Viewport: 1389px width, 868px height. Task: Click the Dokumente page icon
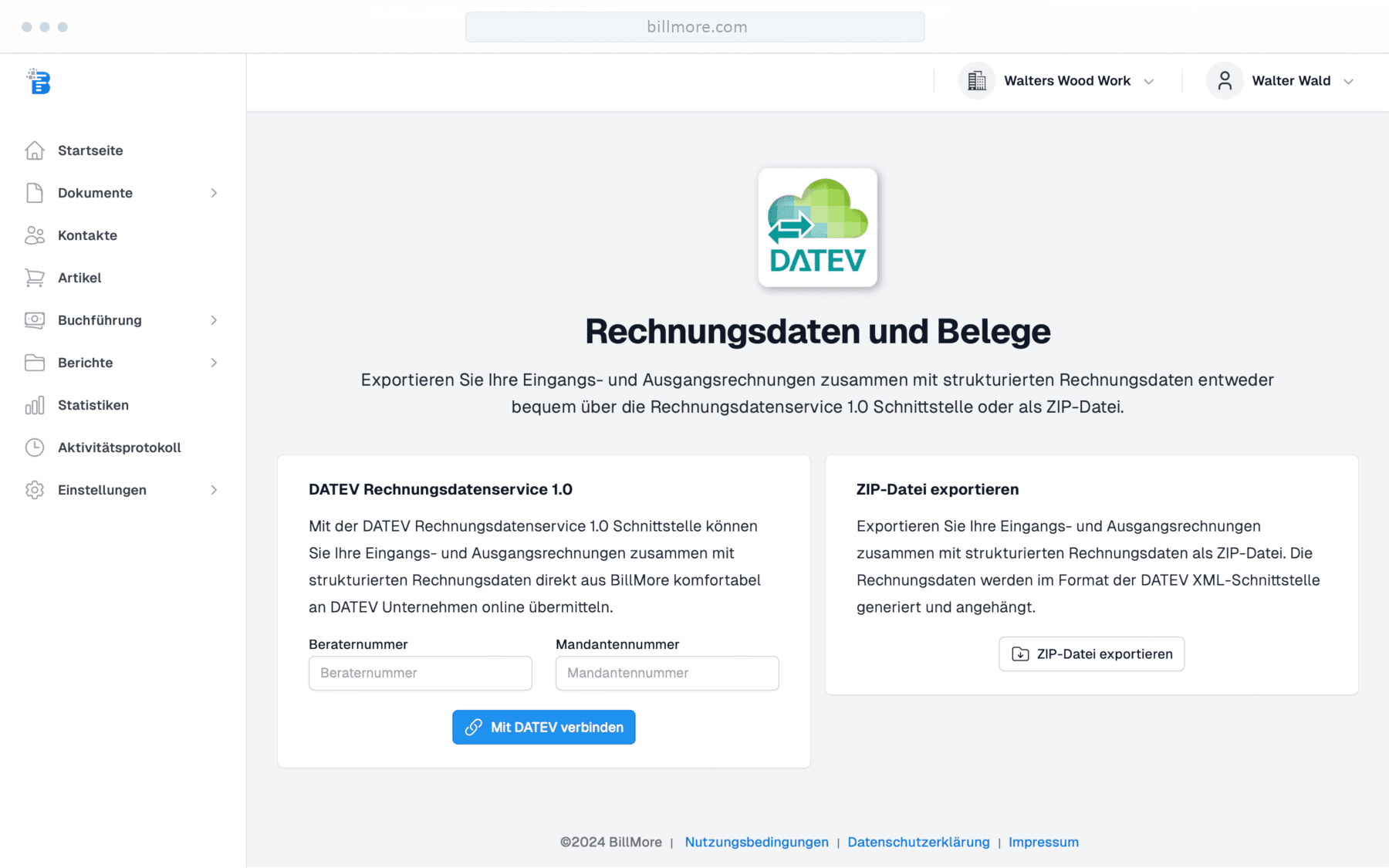click(x=35, y=193)
